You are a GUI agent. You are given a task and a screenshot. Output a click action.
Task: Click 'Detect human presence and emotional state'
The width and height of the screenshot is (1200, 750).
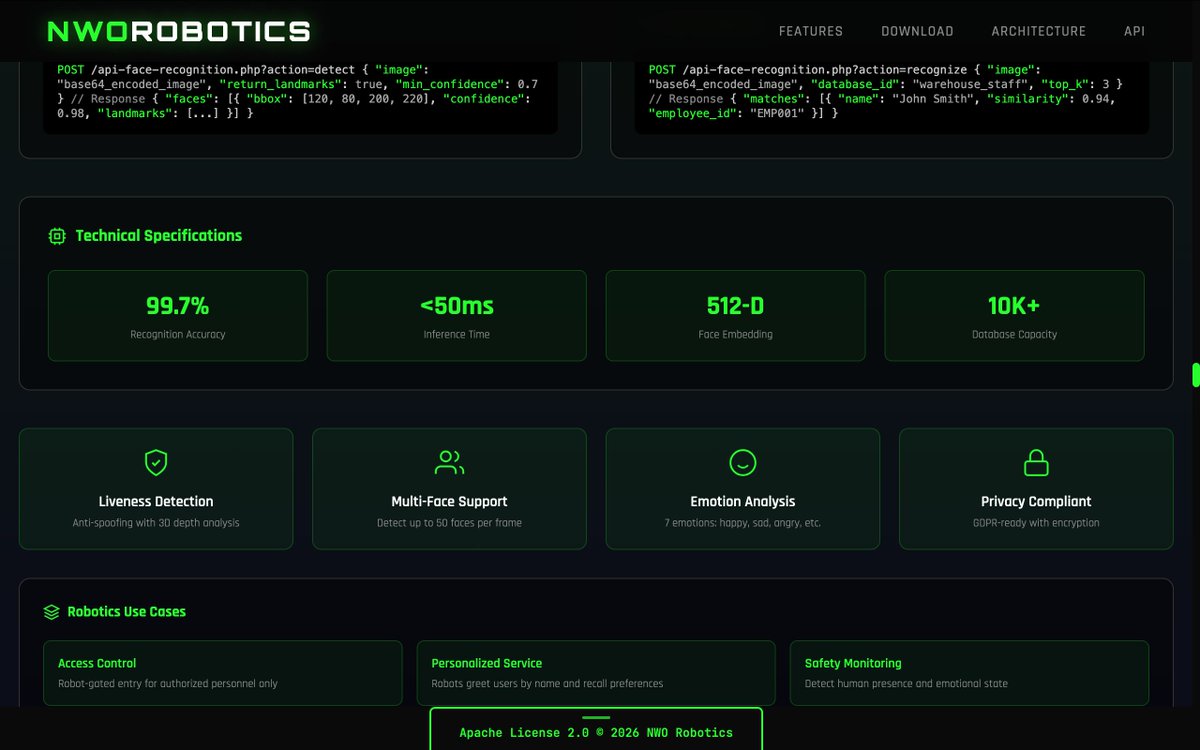pos(906,684)
